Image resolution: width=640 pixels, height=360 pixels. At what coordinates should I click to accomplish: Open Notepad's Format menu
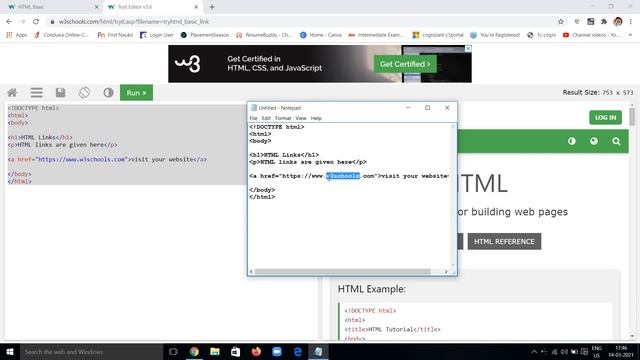pyautogui.click(x=283, y=118)
